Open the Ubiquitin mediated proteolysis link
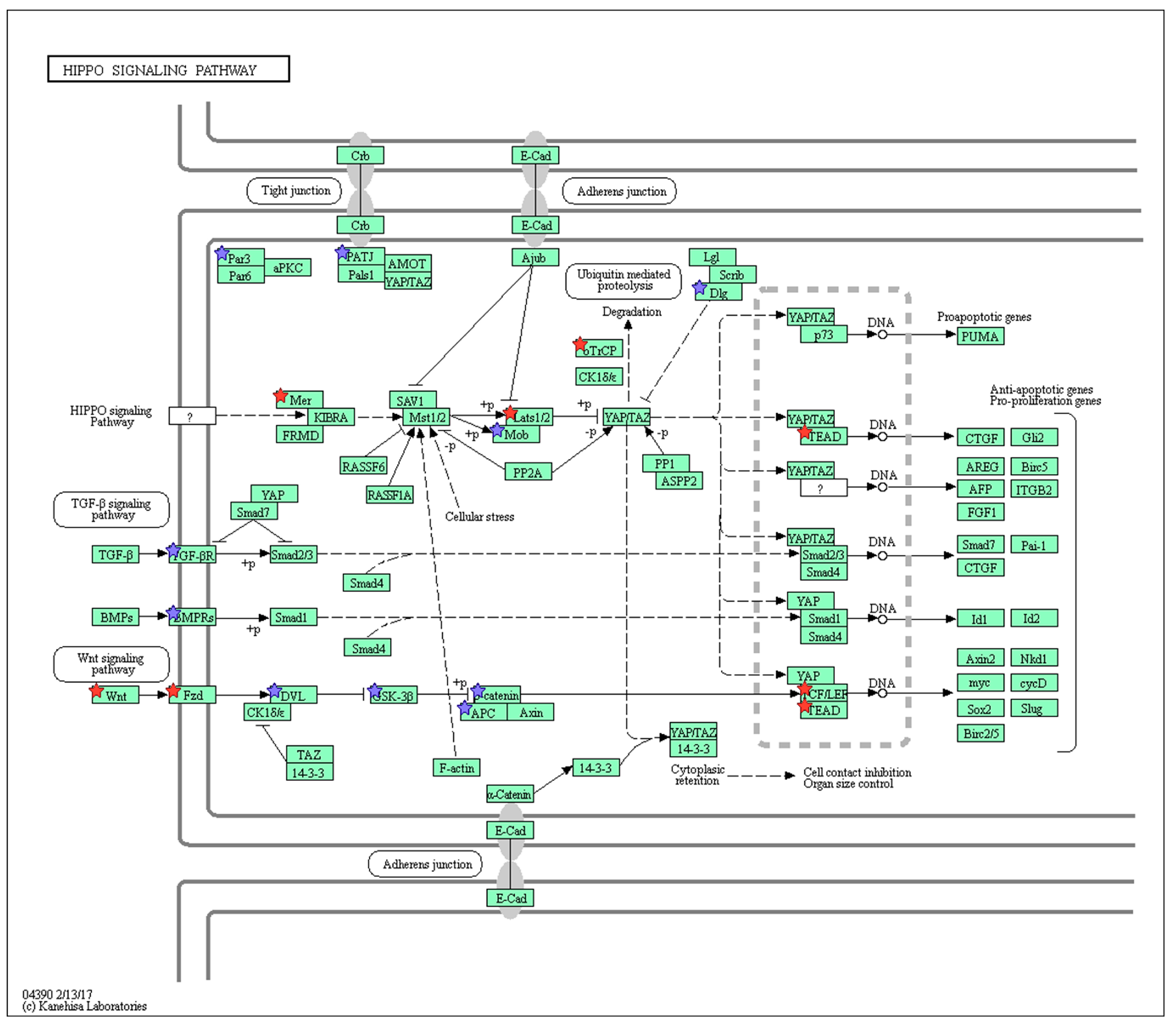1176x1024 pixels. [x=623, y=281]
